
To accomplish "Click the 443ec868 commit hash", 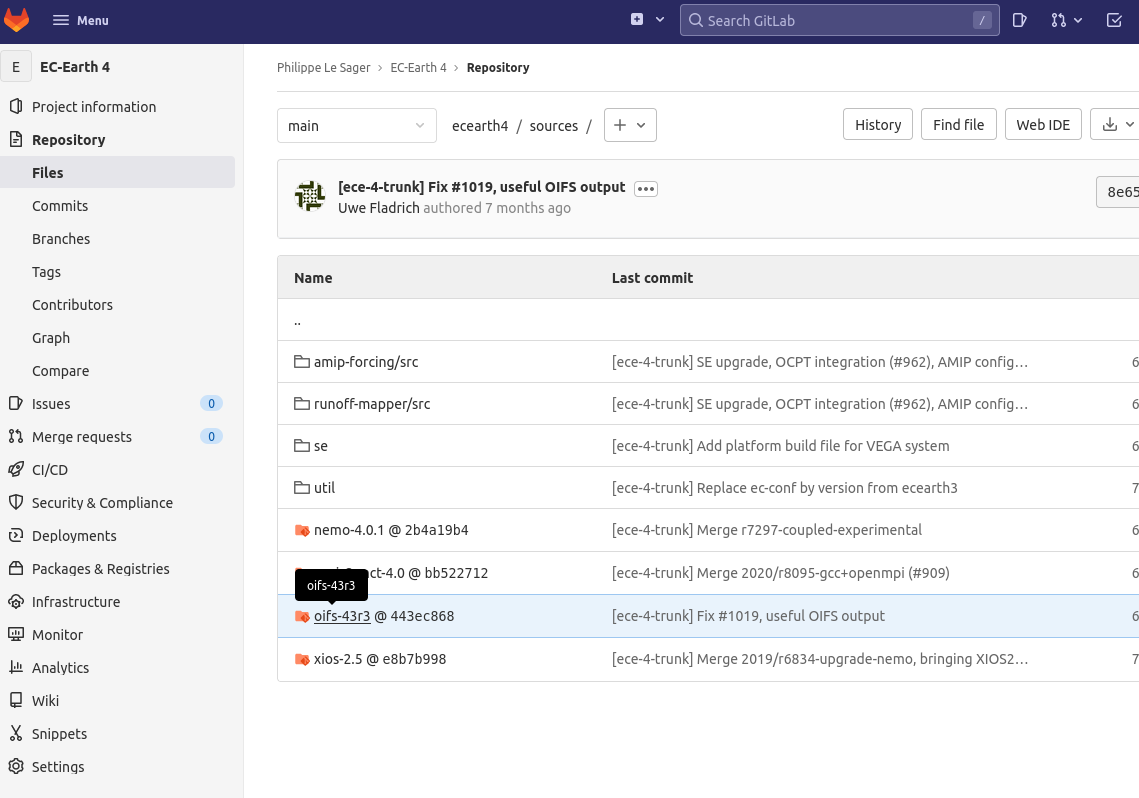I will pos(422,616).
